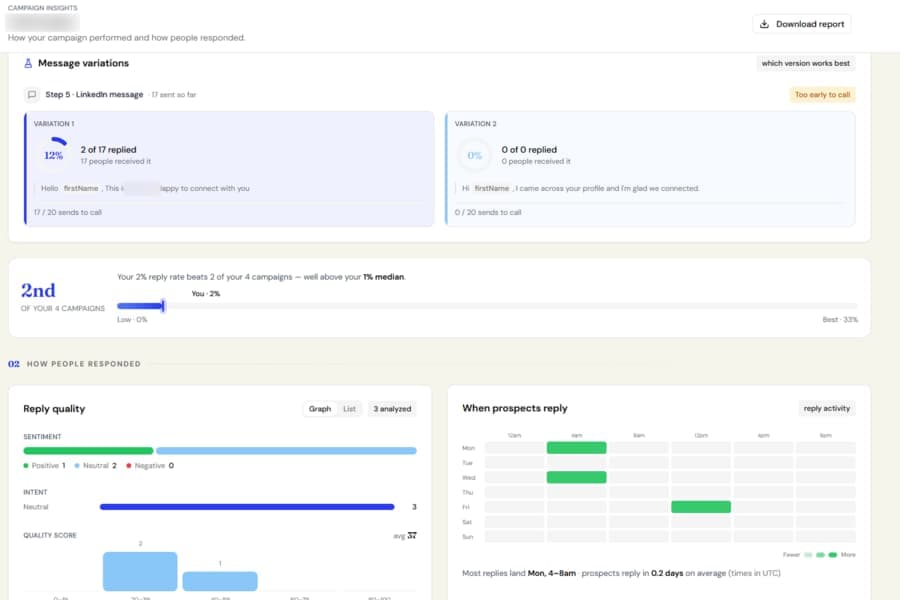Click the green Monday 4am heatmap cell
The height and width of the screenshot is (600, 900).
(576, 448)
